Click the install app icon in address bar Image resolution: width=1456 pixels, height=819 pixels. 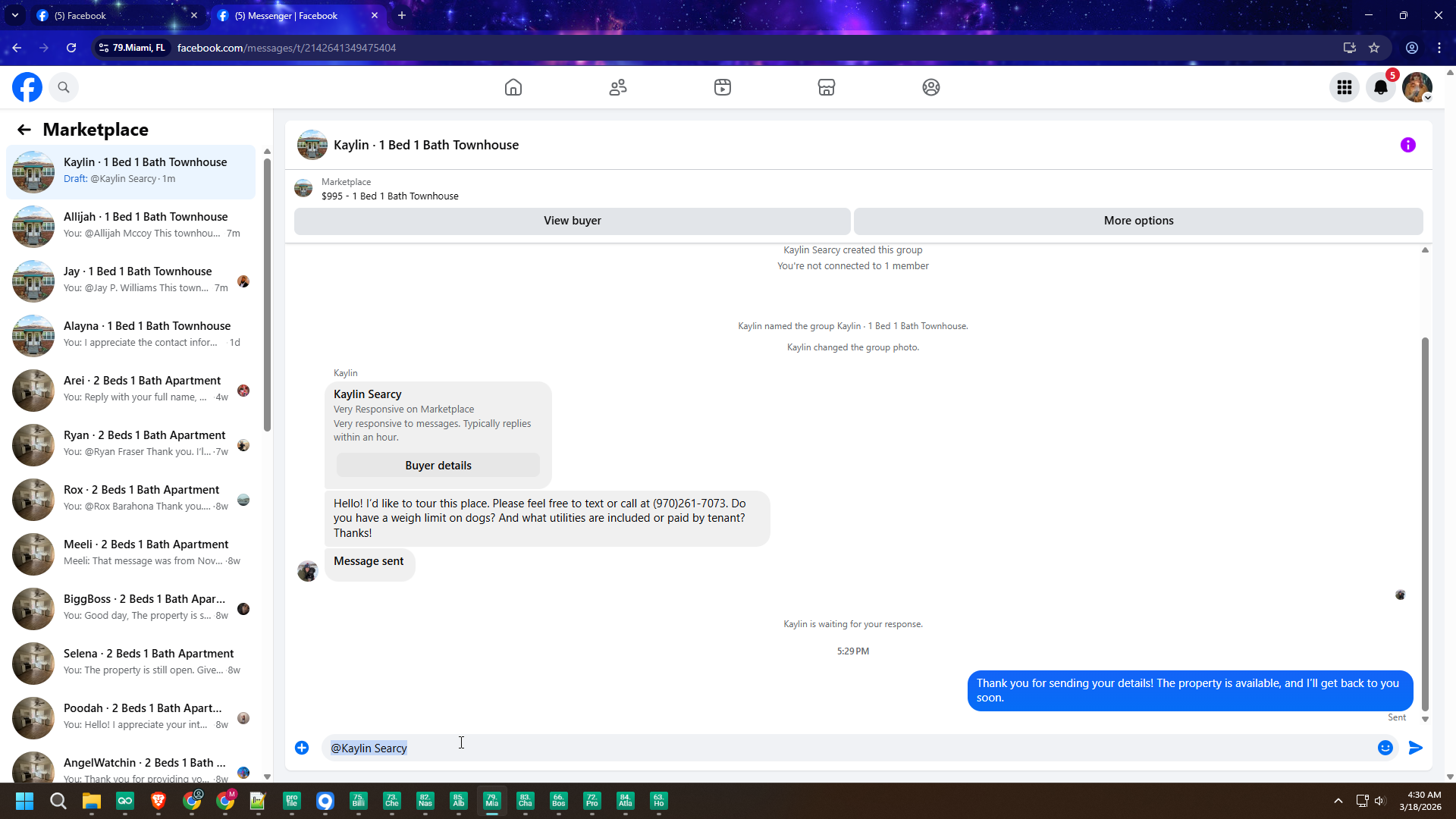tap(1350, 48)
